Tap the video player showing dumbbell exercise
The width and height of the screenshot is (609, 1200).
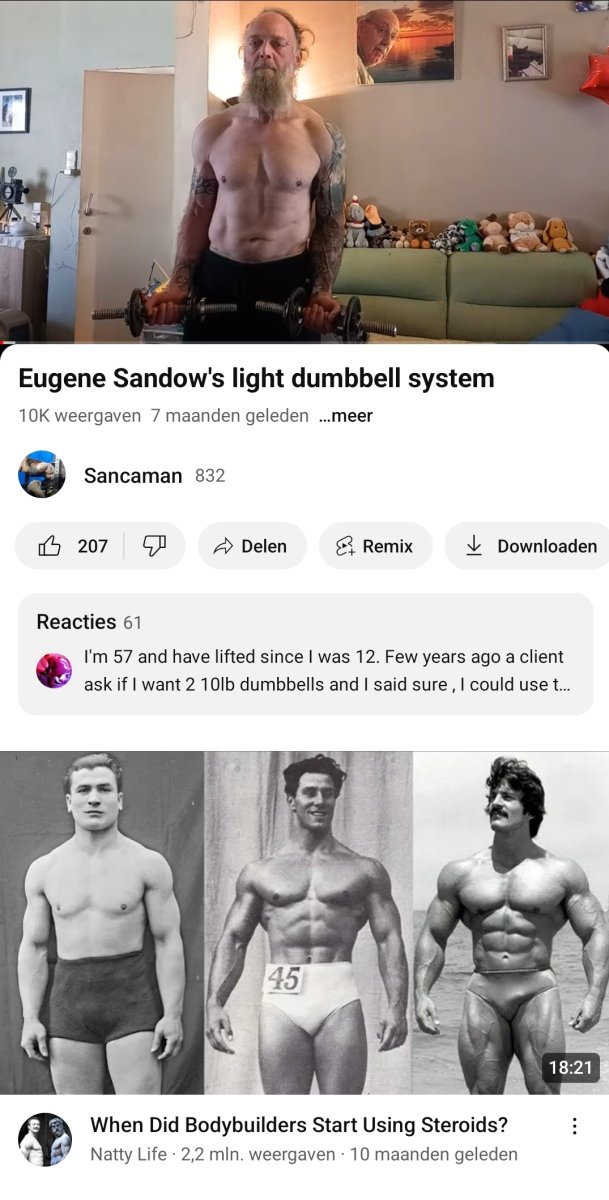click(304, 171)
